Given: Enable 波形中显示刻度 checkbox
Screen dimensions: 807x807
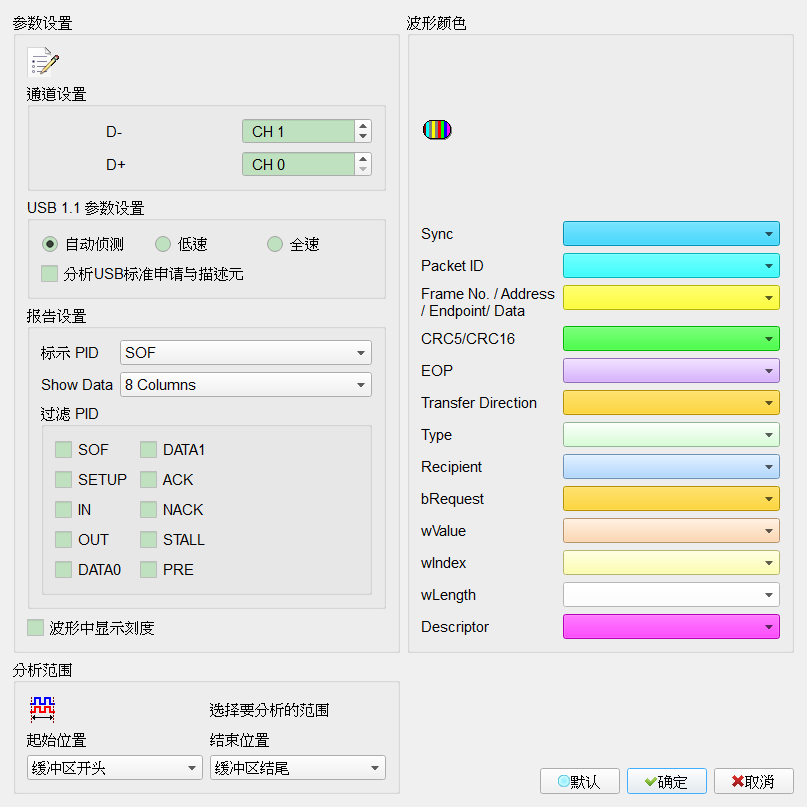Looking at the screenshot, I should coord(35,628).
